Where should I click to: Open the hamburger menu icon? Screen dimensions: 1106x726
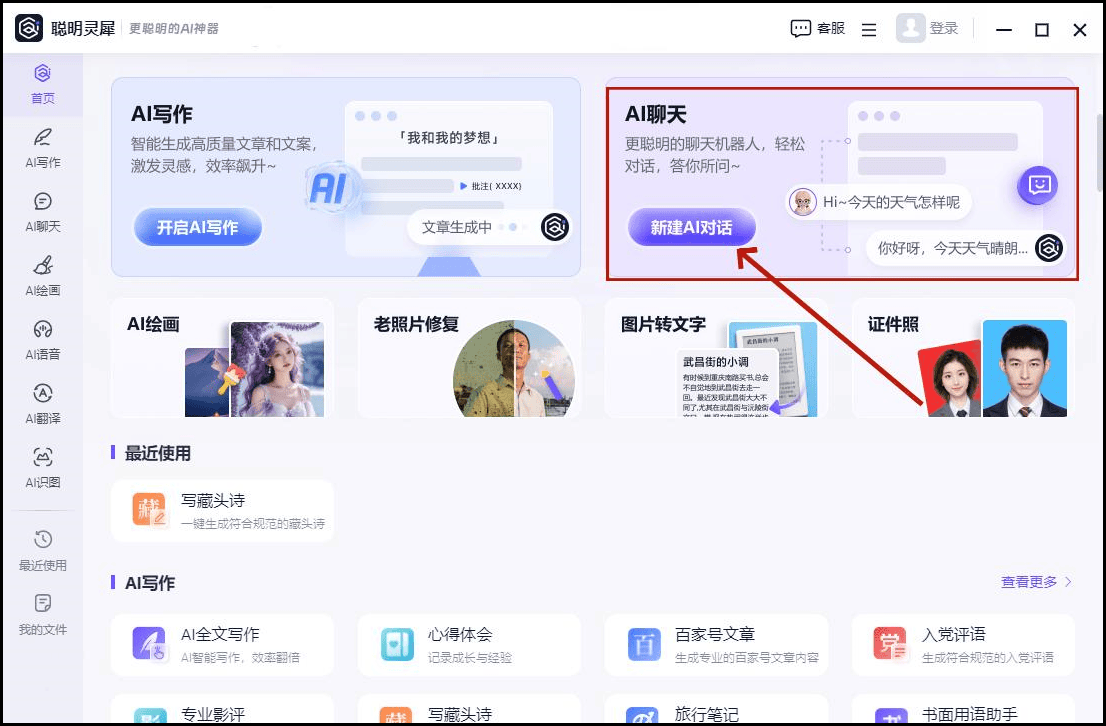[869, 30]
